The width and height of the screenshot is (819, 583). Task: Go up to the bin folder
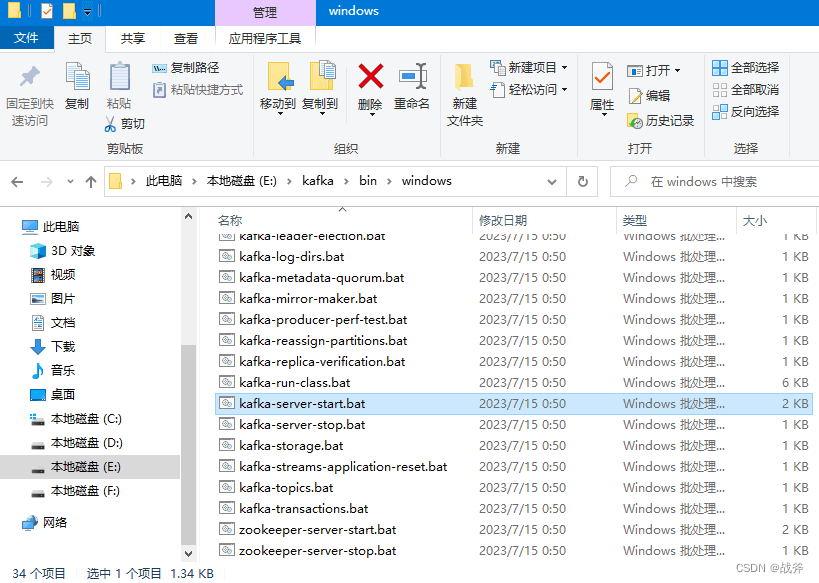pos(91,182)
